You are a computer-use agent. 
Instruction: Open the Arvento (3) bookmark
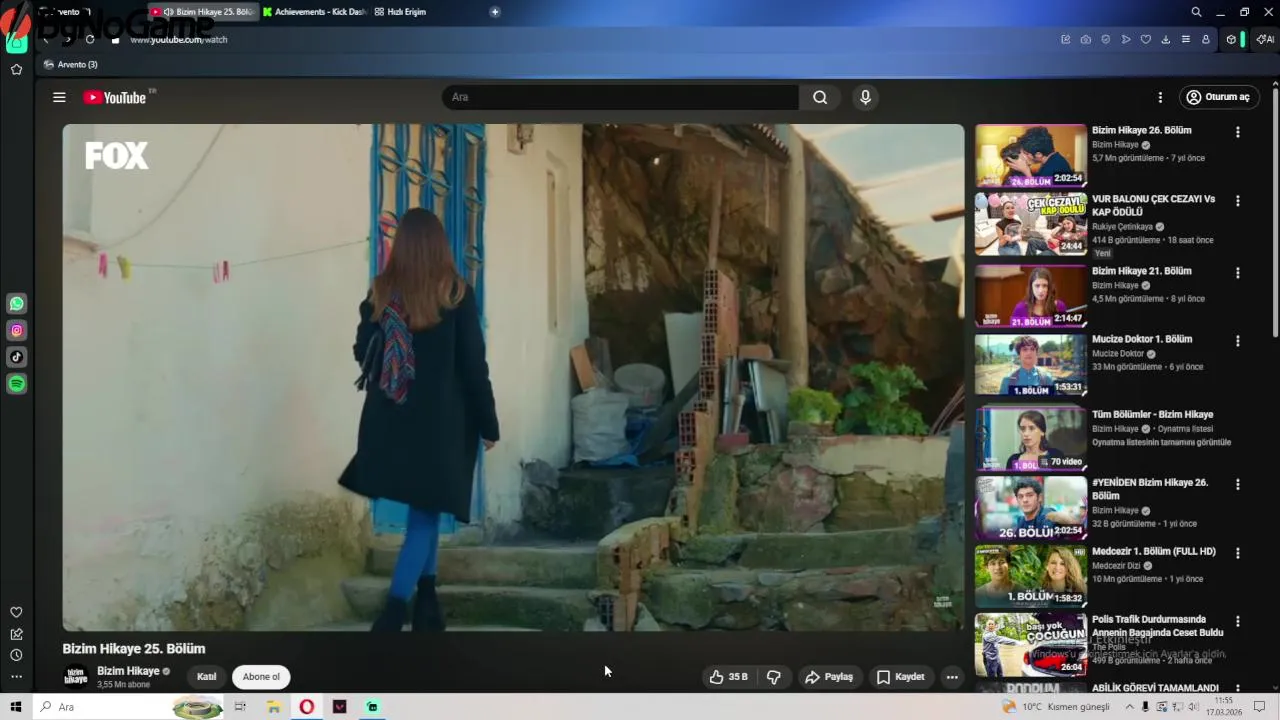(71, 64)
